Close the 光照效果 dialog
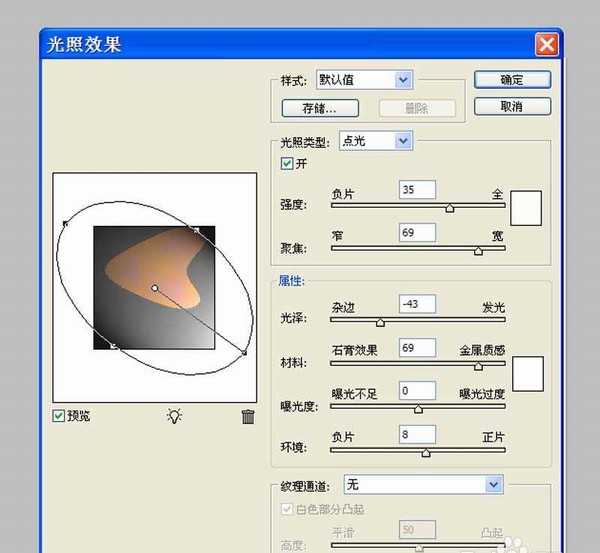 pyautogui.click(x=546, y=44)
